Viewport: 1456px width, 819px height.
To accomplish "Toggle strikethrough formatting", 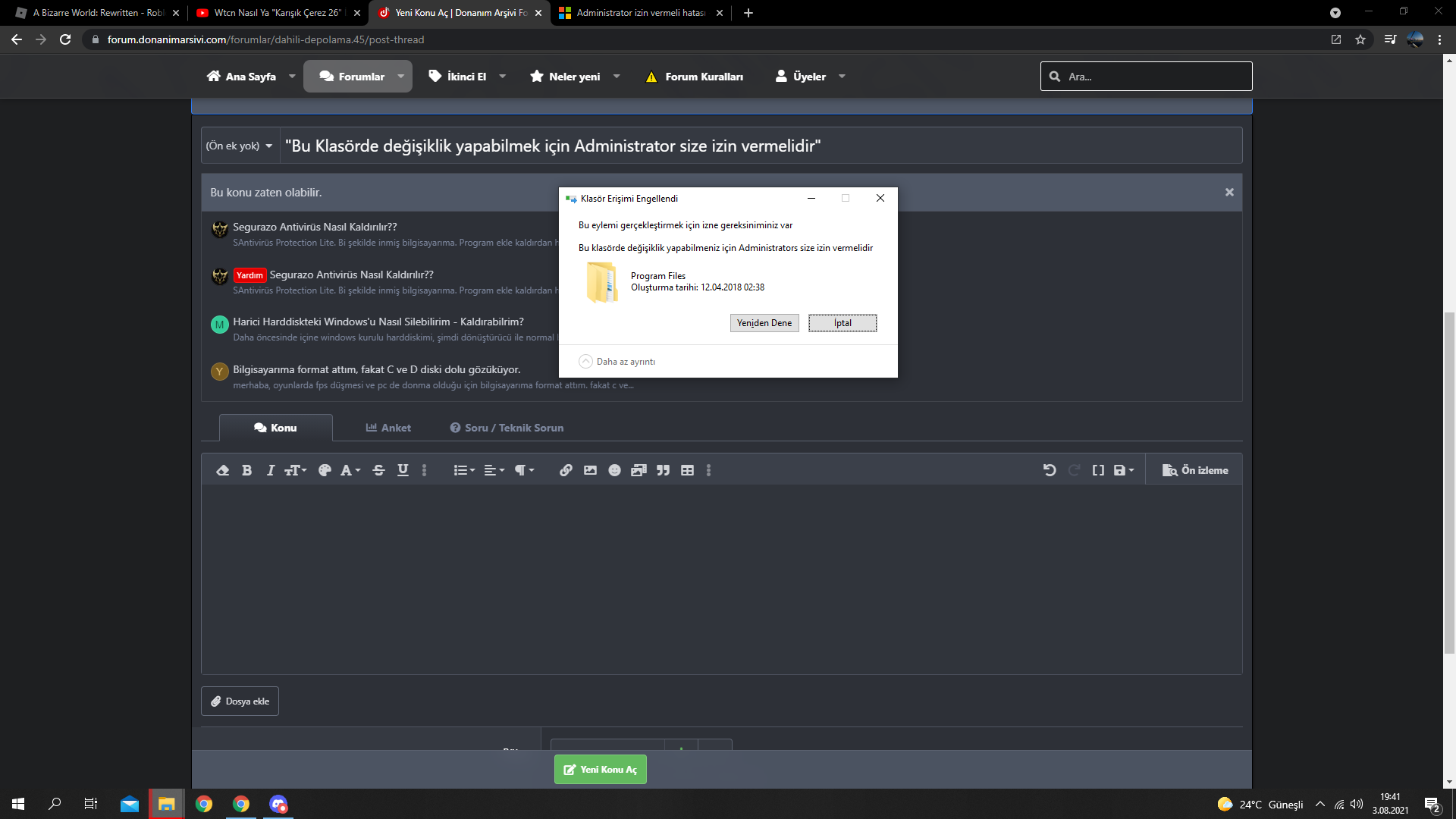I will point(378,470).
